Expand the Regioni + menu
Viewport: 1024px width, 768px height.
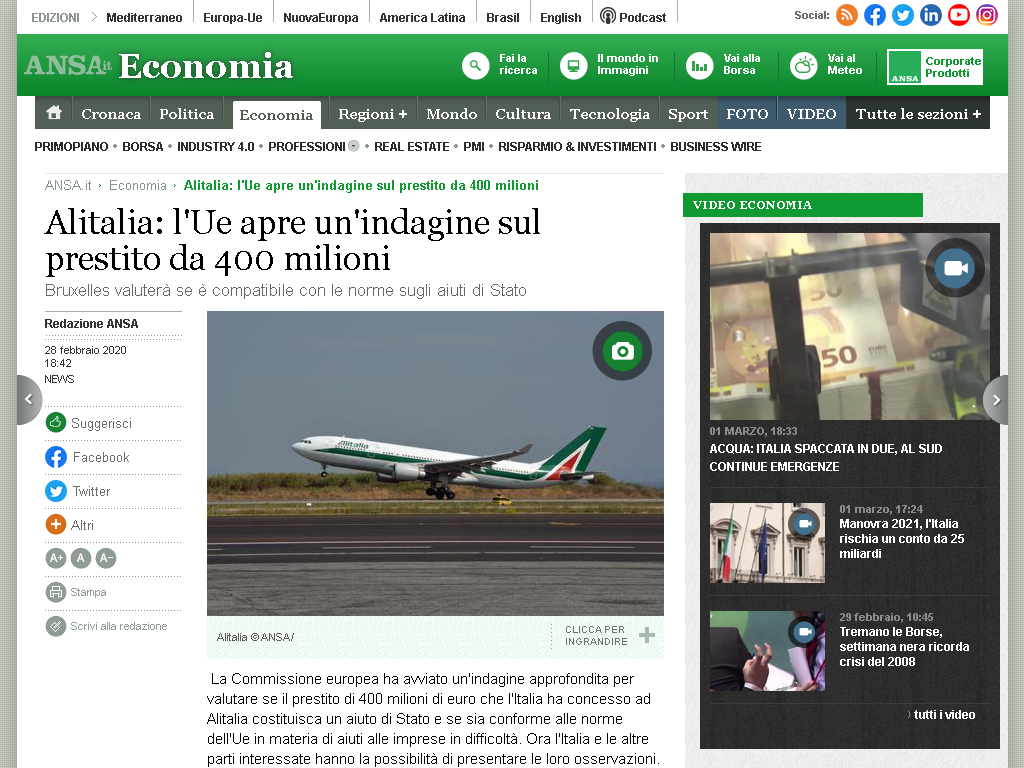(x=373, y=114)
